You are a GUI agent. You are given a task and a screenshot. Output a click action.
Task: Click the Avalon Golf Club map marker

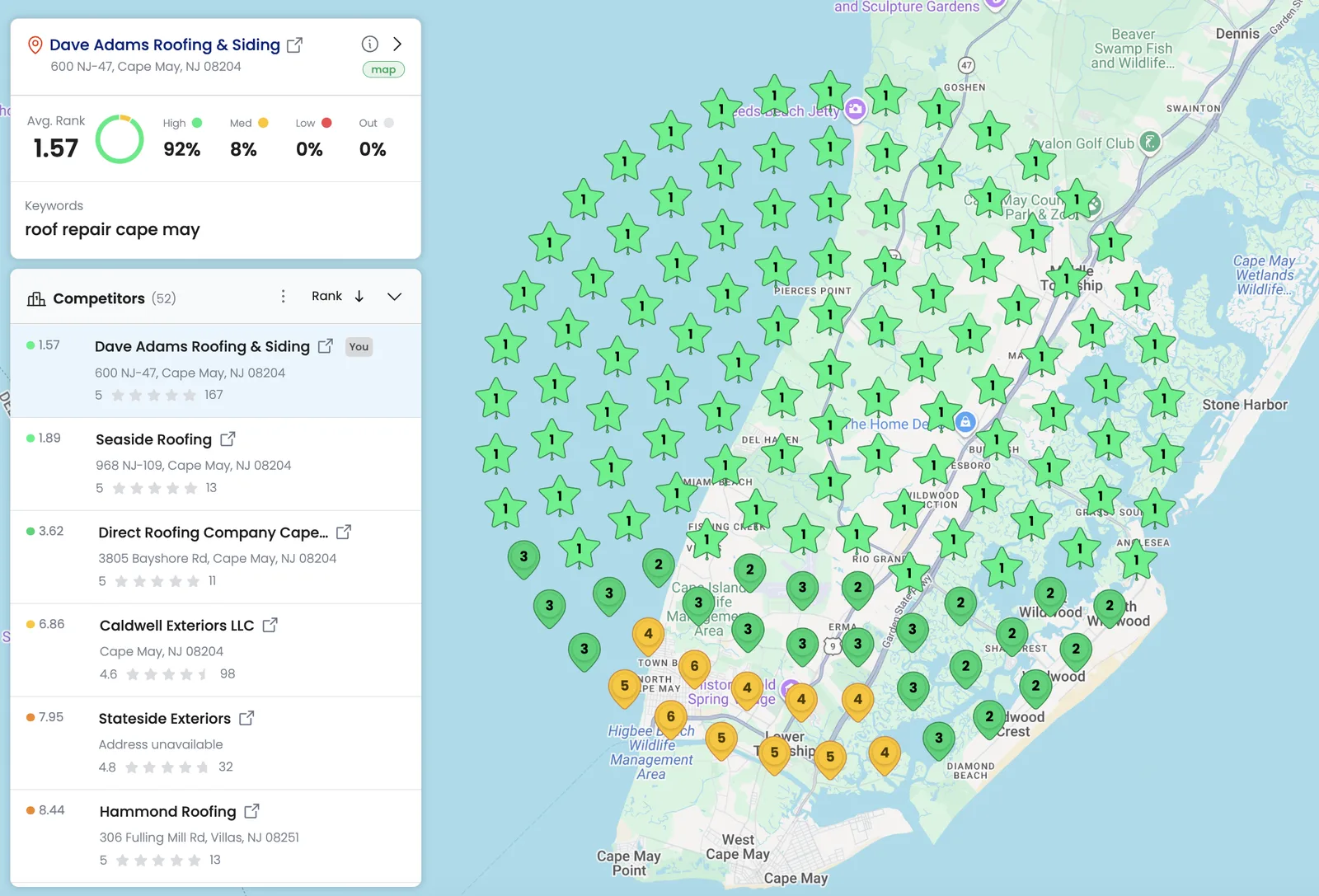[1150, 142]
